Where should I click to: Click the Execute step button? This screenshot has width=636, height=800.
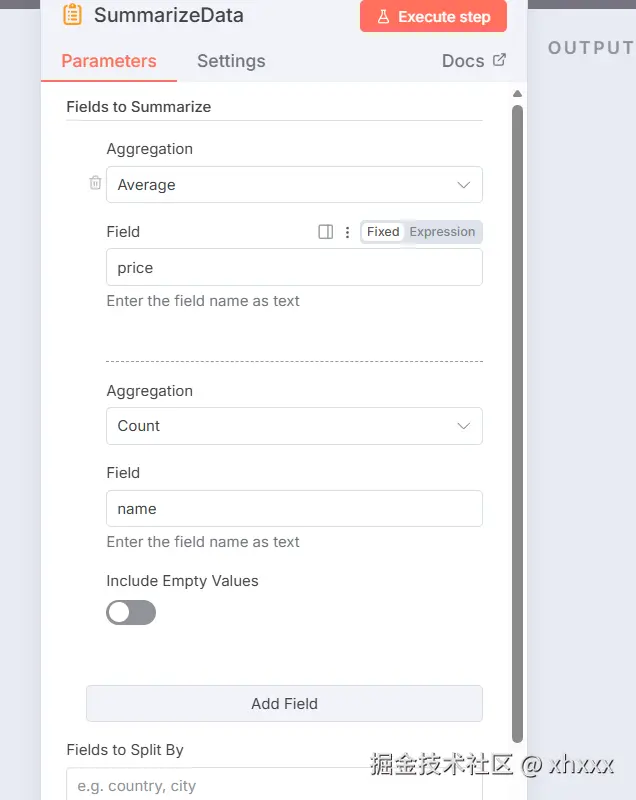click(x=433, y=17)
